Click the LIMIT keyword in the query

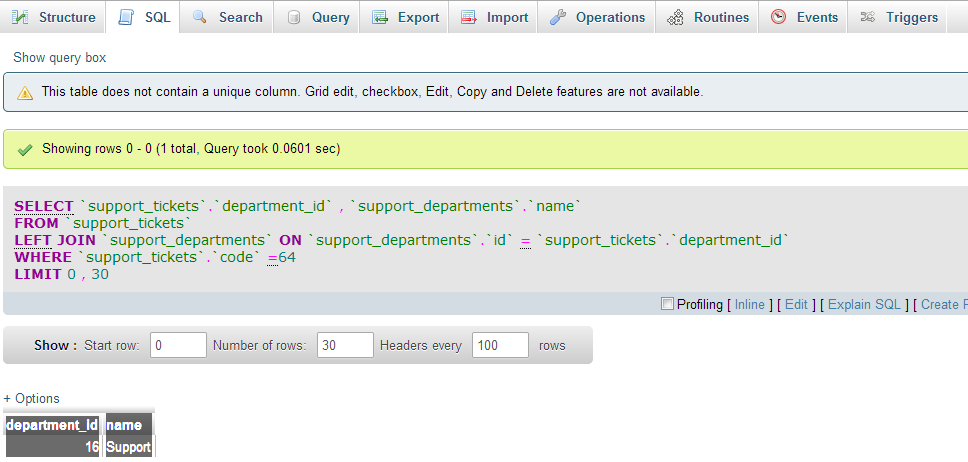[38, 274]
